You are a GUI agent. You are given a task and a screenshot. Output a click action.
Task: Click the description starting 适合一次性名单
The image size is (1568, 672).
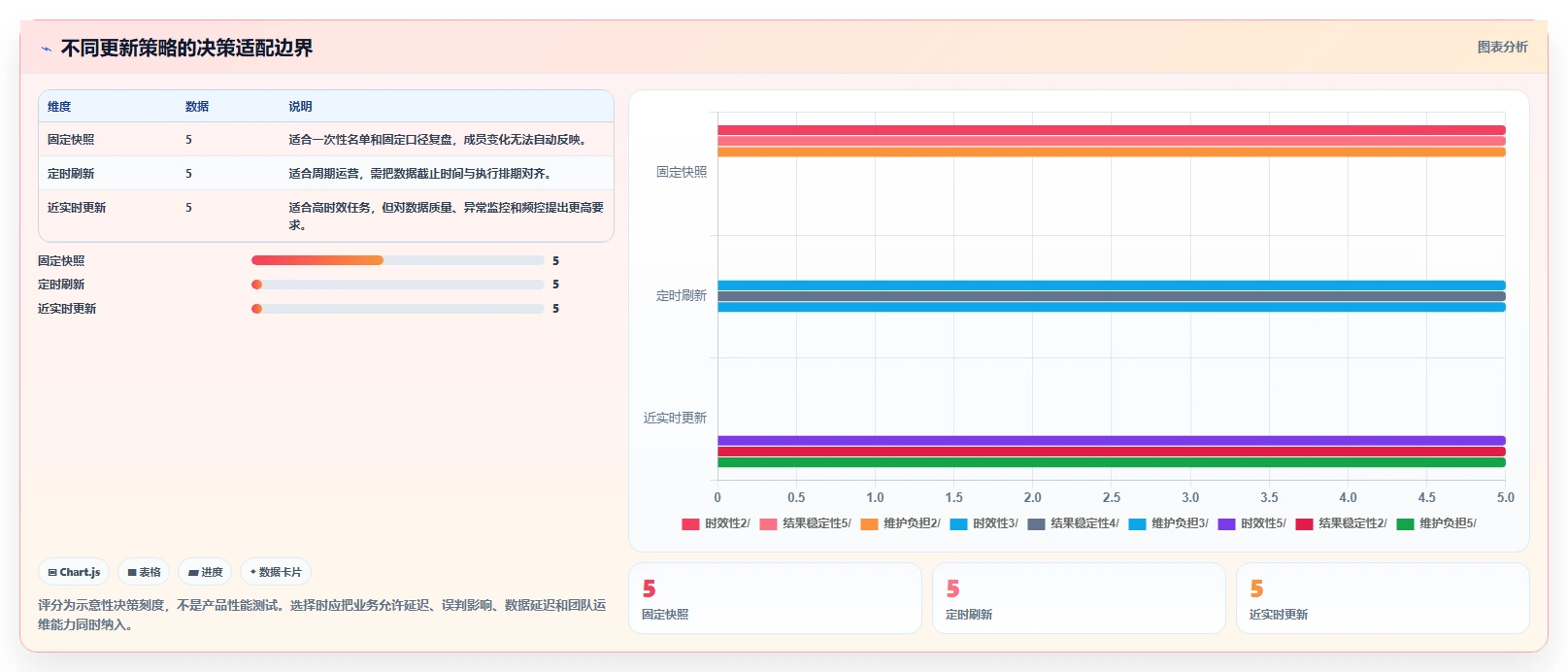coord(440,140)
